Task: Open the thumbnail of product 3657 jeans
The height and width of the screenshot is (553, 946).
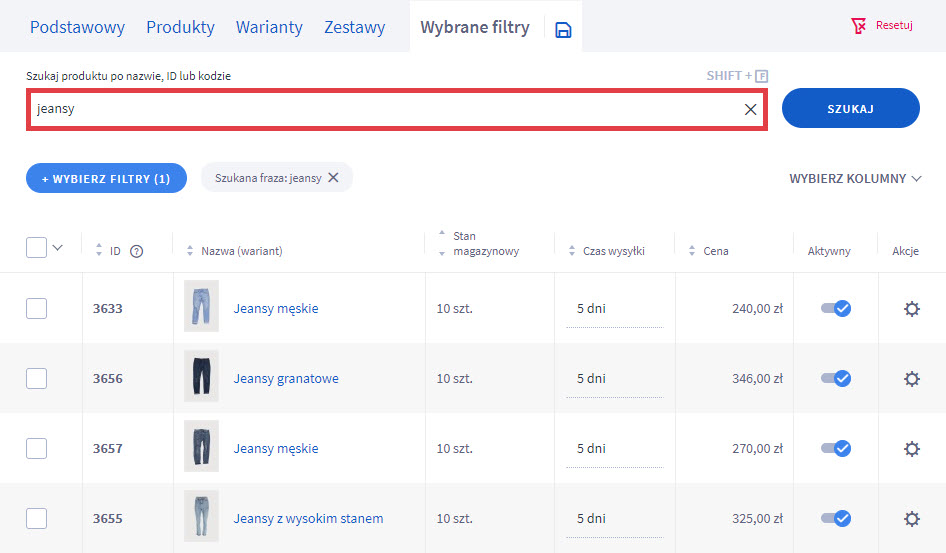Action: [202, 446]
